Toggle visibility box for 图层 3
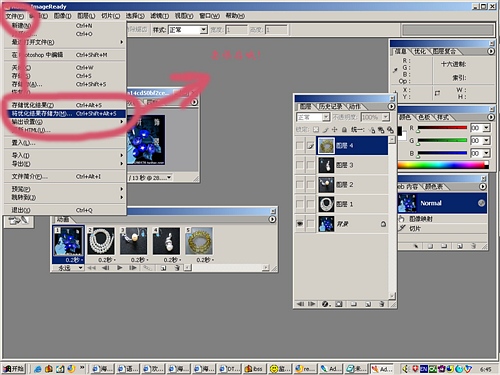 tap(300, 165)
